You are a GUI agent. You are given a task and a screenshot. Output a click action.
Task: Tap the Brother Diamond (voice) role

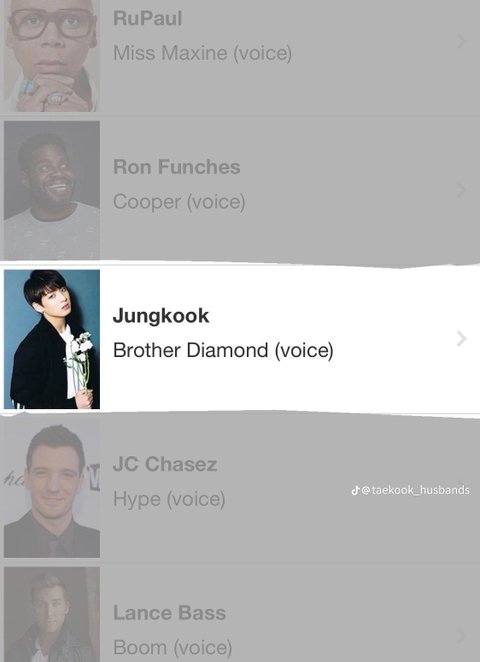223,350
